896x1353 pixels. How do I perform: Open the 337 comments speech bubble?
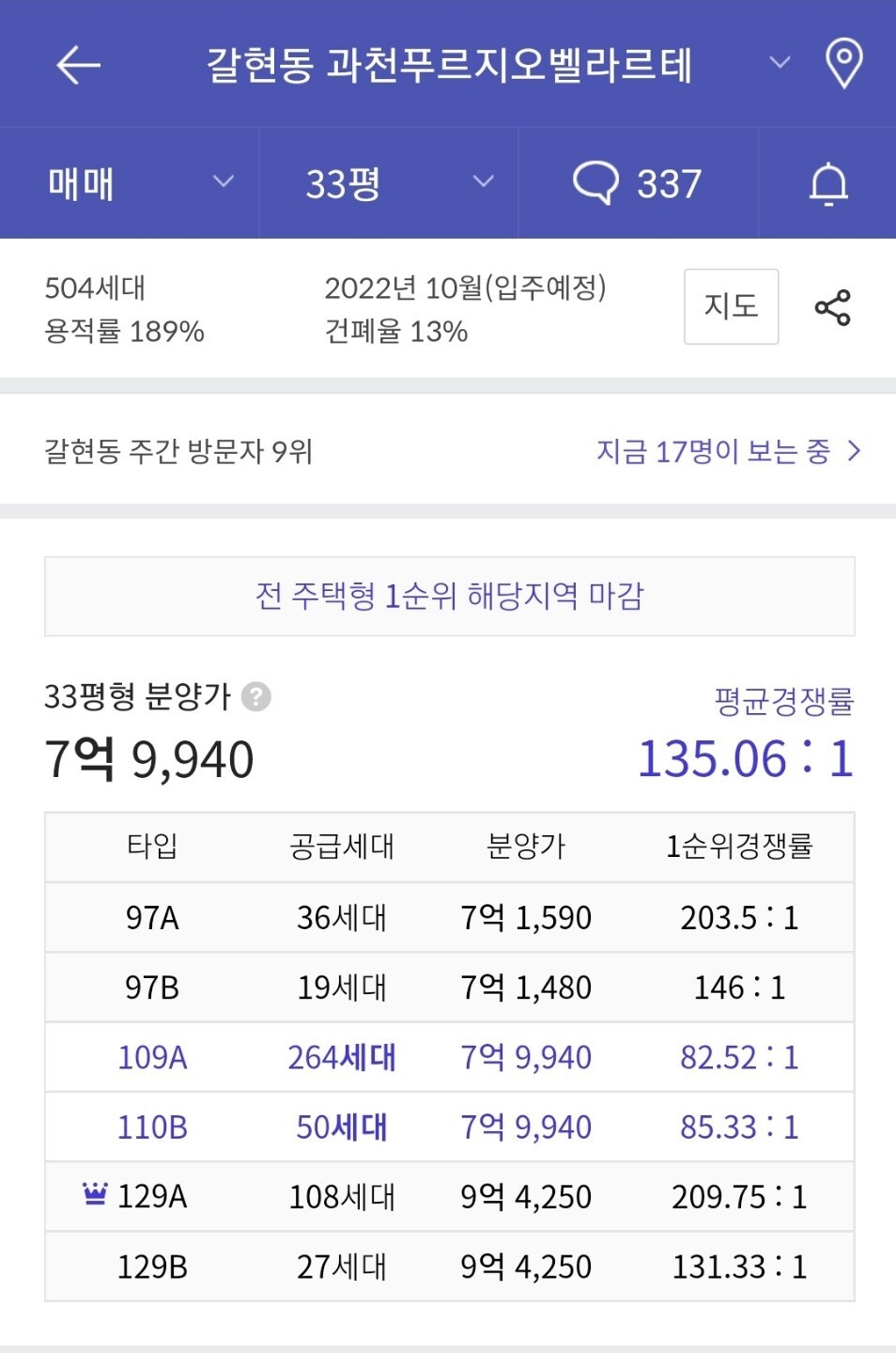pos(638,183)
